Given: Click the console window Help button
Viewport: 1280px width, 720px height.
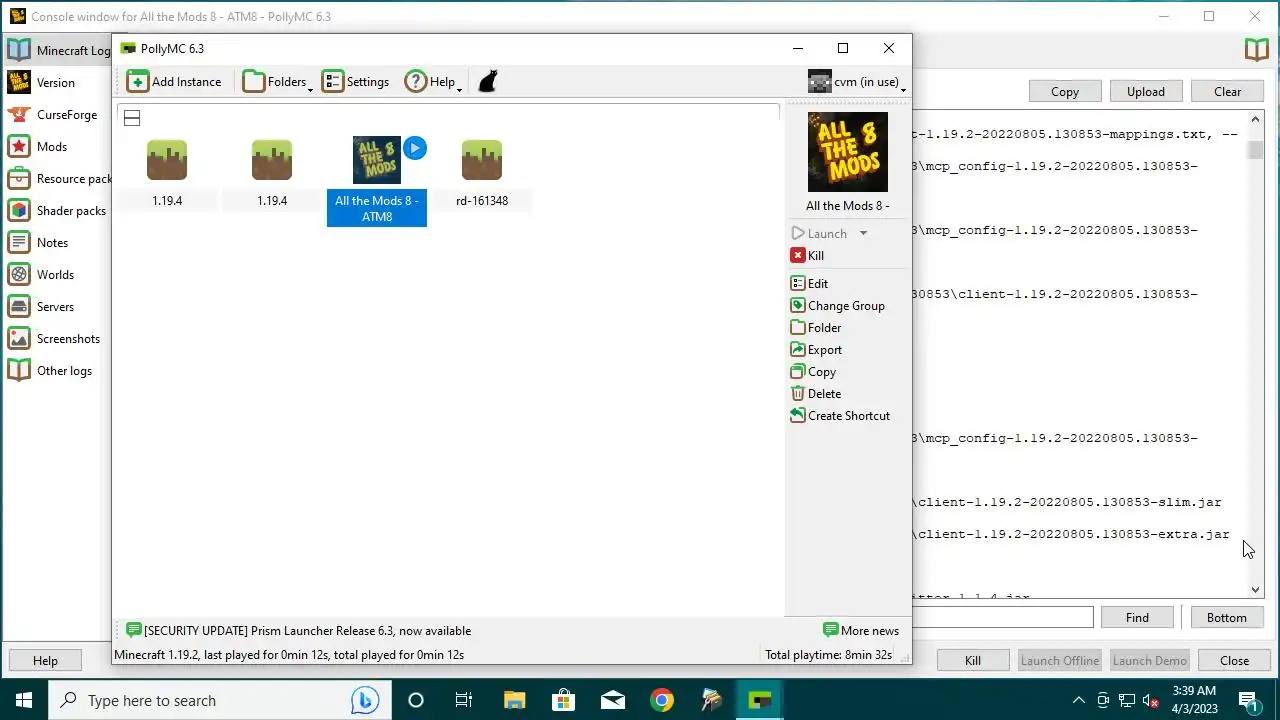Looking at the screenshot, I should 45,661.
